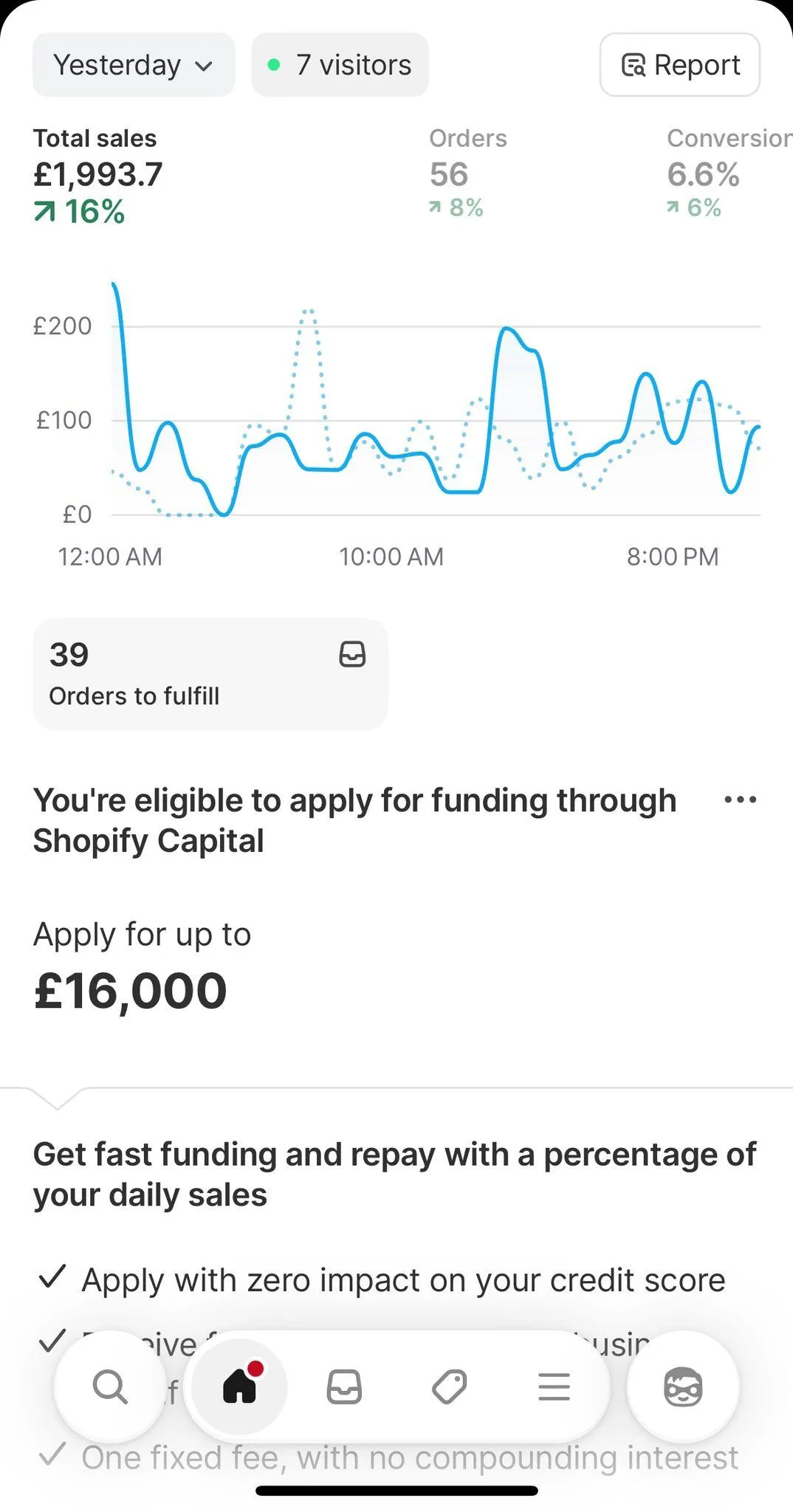
Task: Open the profile avatar icon
Action: 683,1386
